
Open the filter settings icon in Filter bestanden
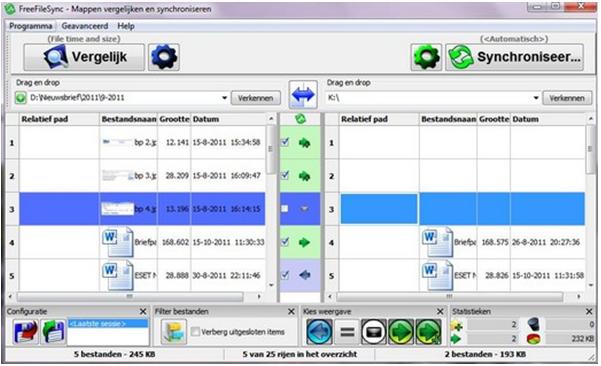pyautogui.click(x=174, y=332)
